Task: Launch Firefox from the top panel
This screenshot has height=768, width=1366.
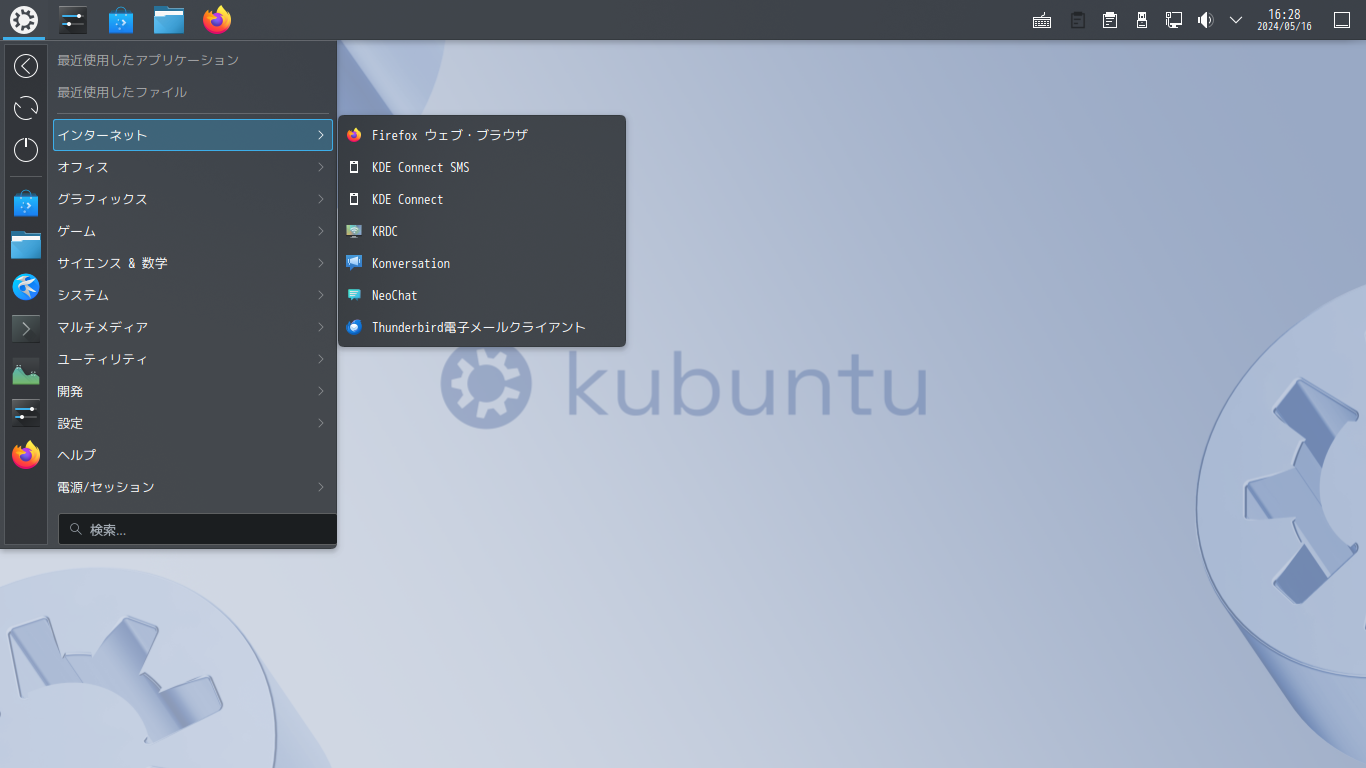Action: point(217,19)
